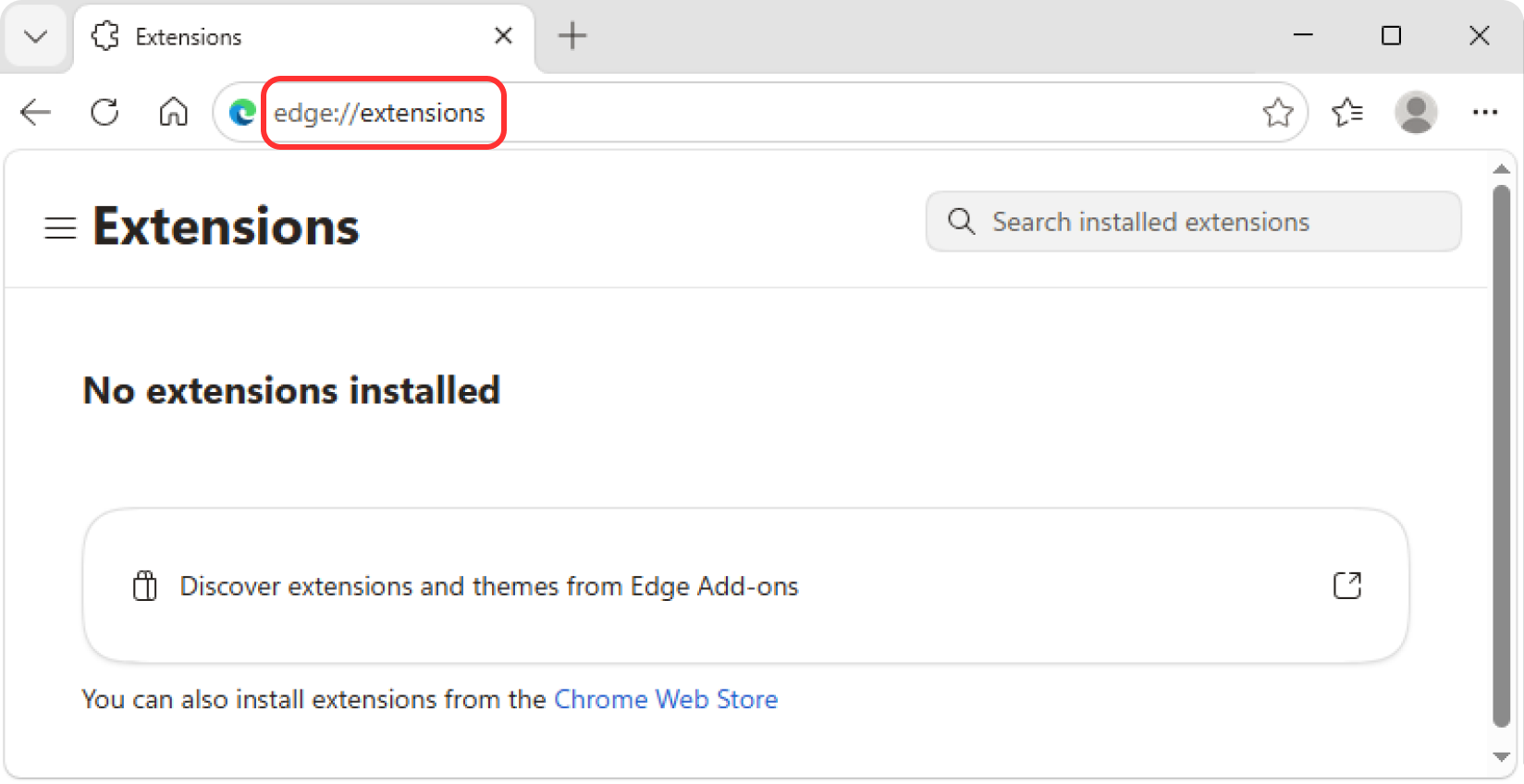The width and height of the screenshot is (1524, 784).
Task: Open Settings and more ellipsis menu
Action: [x=1484, y=113]
